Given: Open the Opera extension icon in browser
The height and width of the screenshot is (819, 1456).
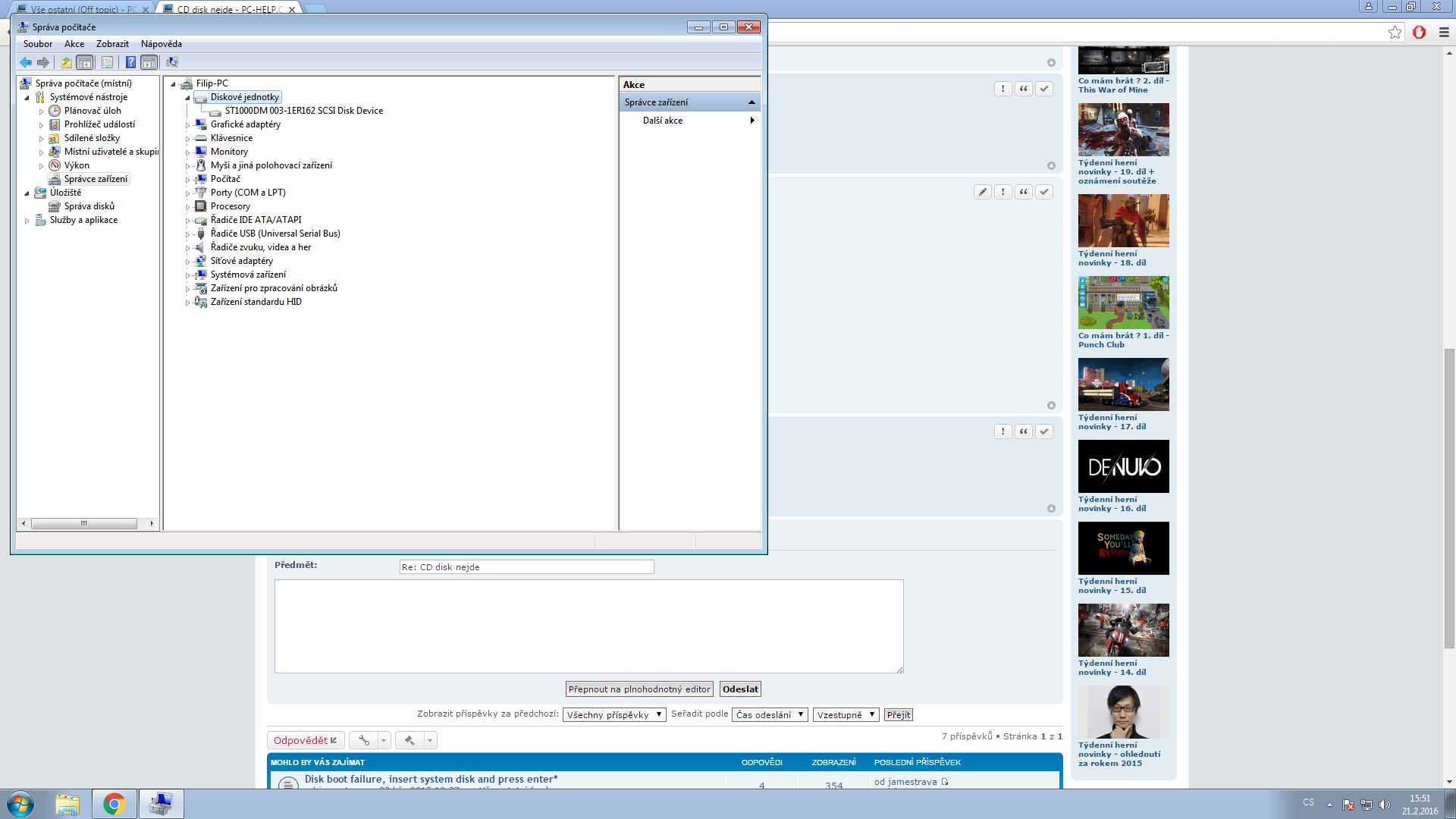Looking at the screenshot, I should 1419,32.
